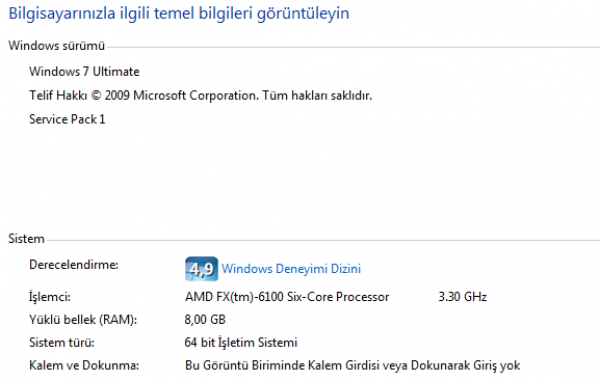Click the Sistem türü label
The height and width of the screenshot is (381, 600).
(x=62, y=342)
